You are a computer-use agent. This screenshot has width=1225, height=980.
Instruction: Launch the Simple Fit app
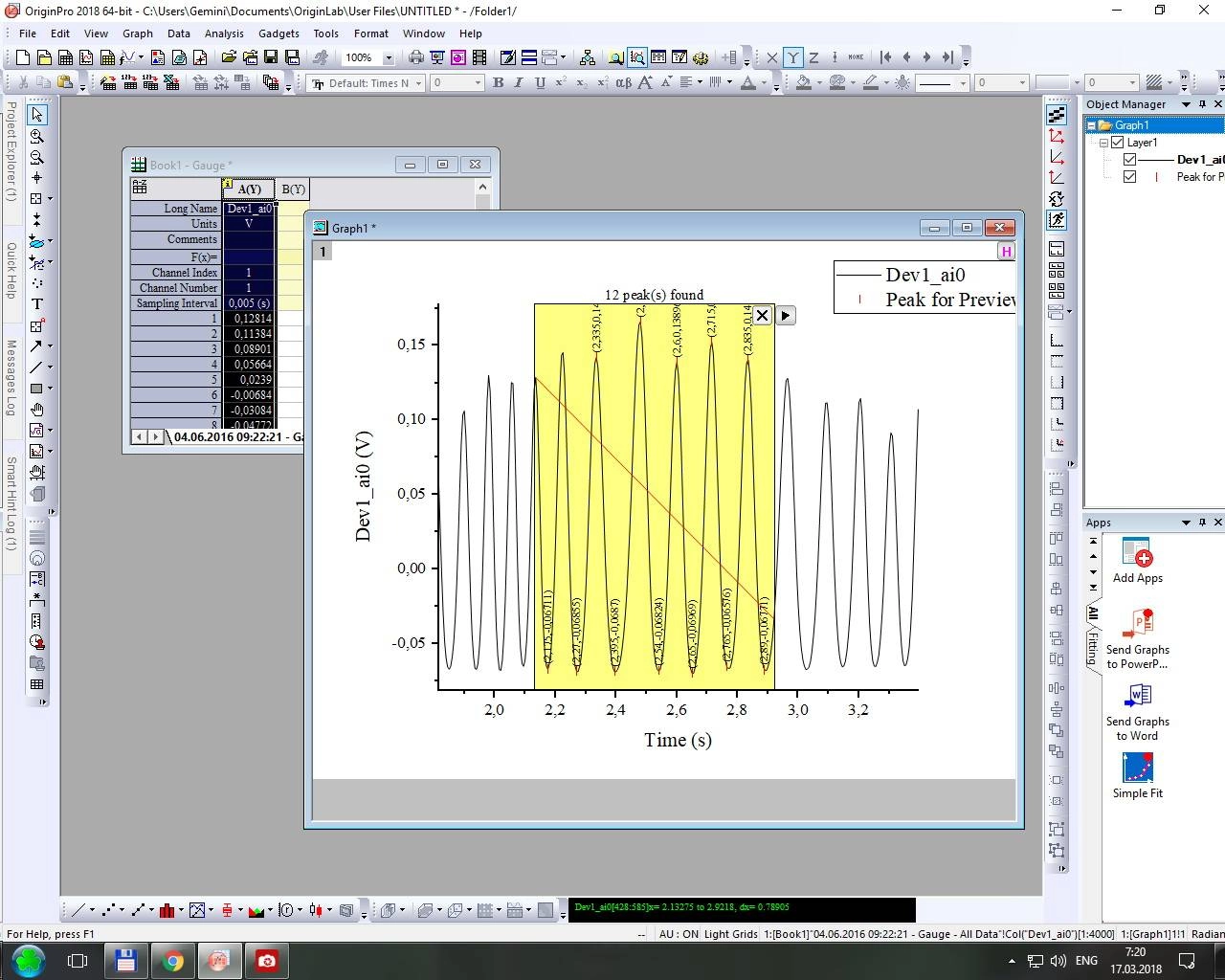[1138, 776]
